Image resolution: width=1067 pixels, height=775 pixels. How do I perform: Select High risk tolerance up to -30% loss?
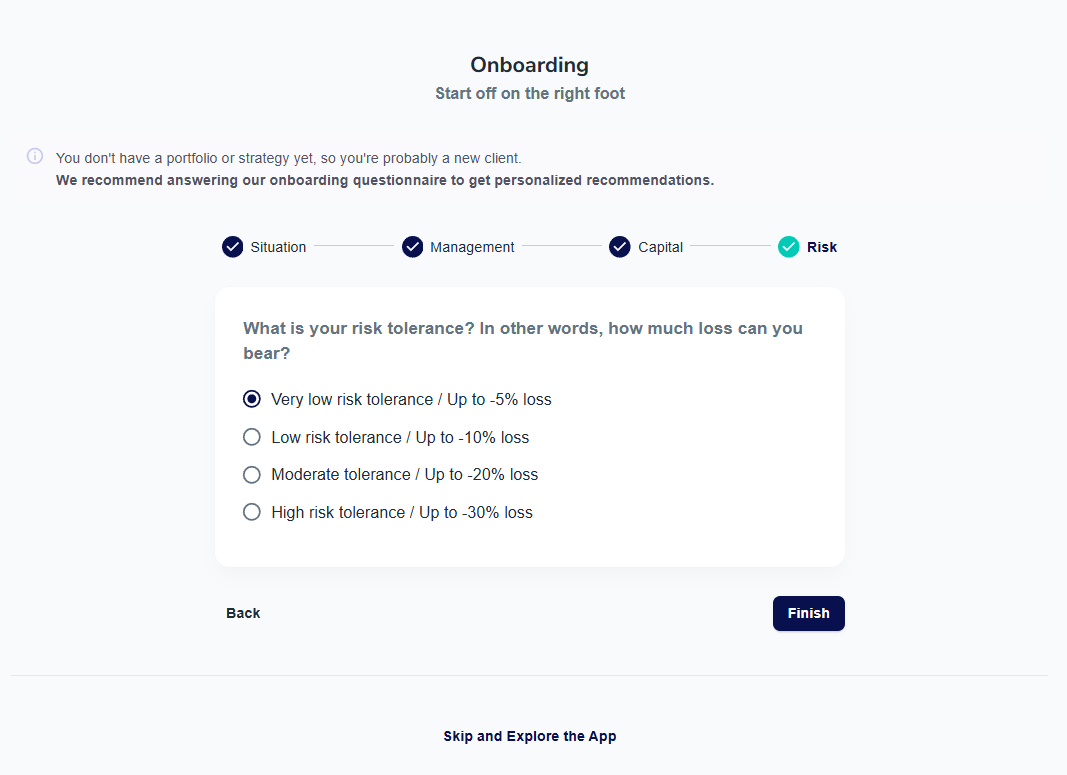[252, 512]
